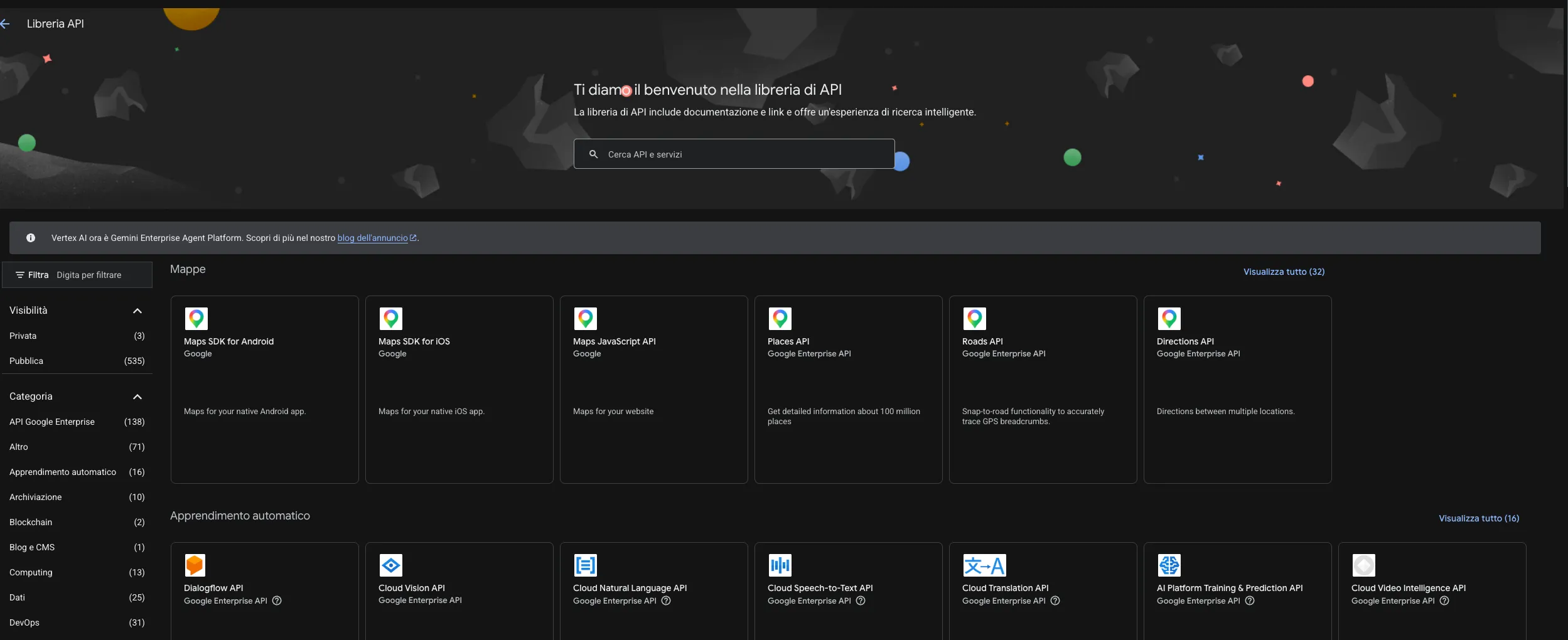Open the Roads API map pin icon
This screenshot has width=1568, height=640.
(x=975, y=319)
